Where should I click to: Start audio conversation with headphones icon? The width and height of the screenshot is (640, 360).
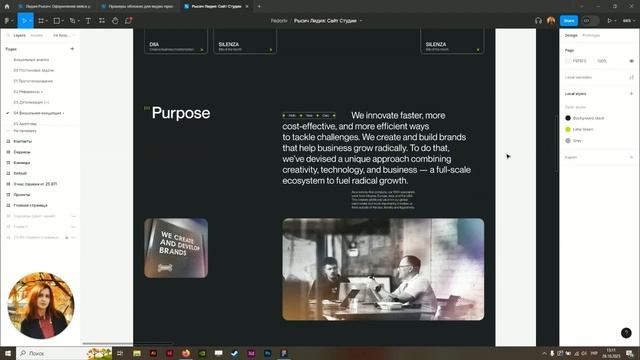(538, 20)
